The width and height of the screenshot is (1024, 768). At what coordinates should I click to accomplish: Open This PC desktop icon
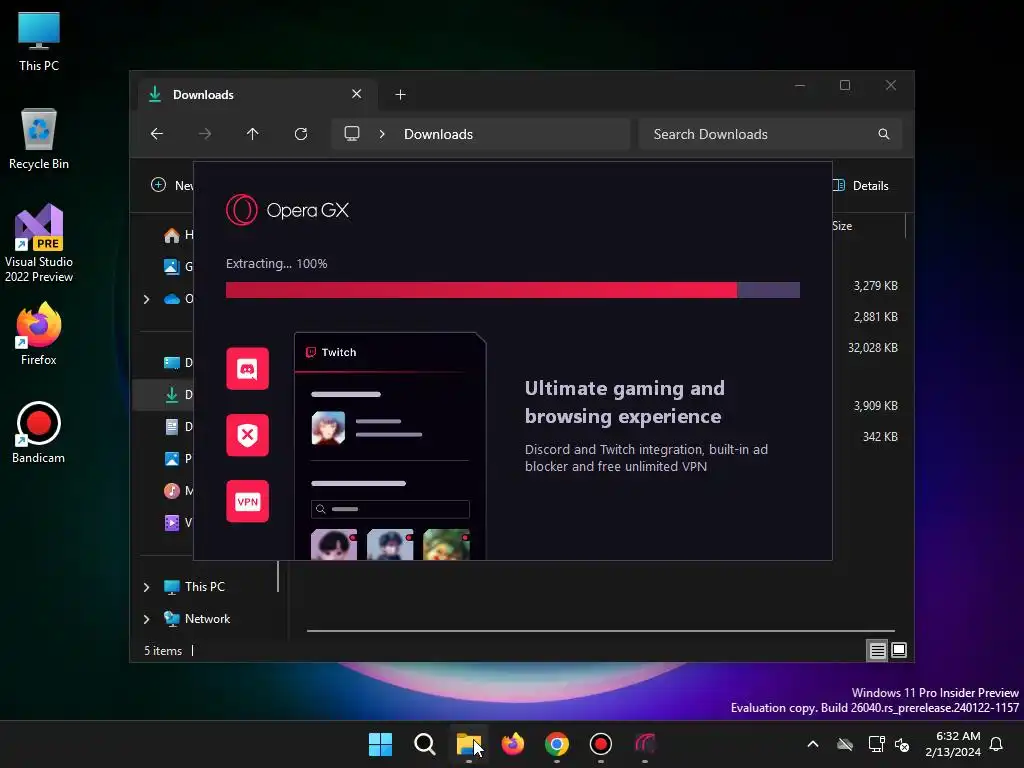(x=39, y=42)
